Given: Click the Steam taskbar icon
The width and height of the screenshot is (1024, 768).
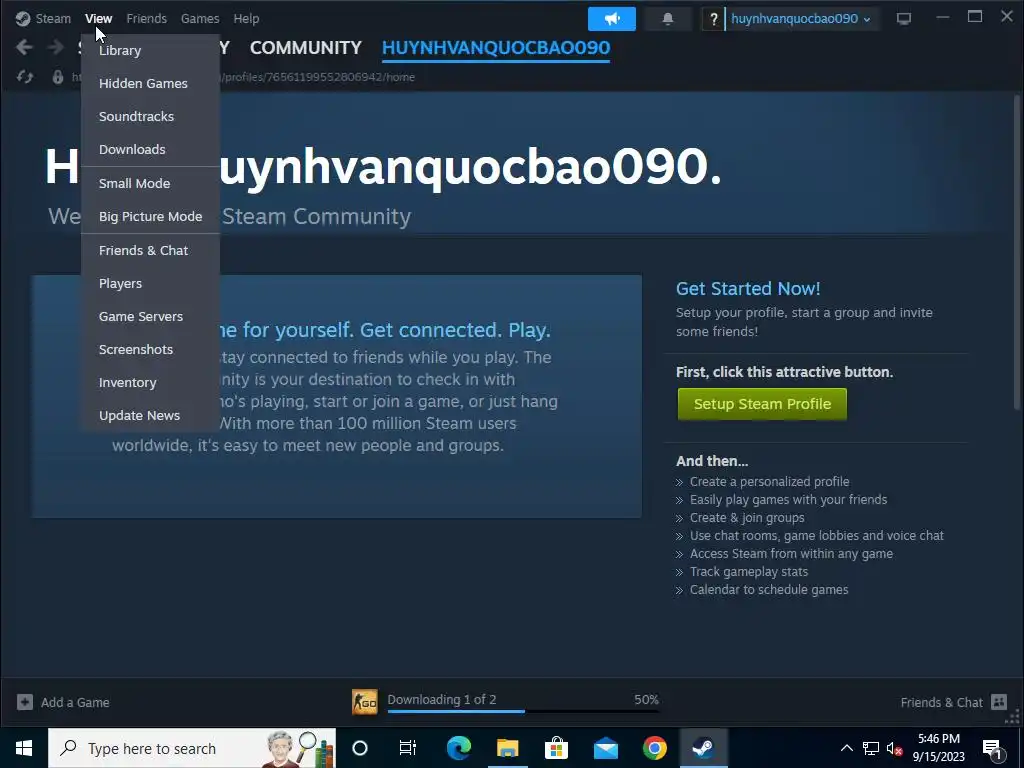Looking at the screenshot, I should tap(703, 748).
